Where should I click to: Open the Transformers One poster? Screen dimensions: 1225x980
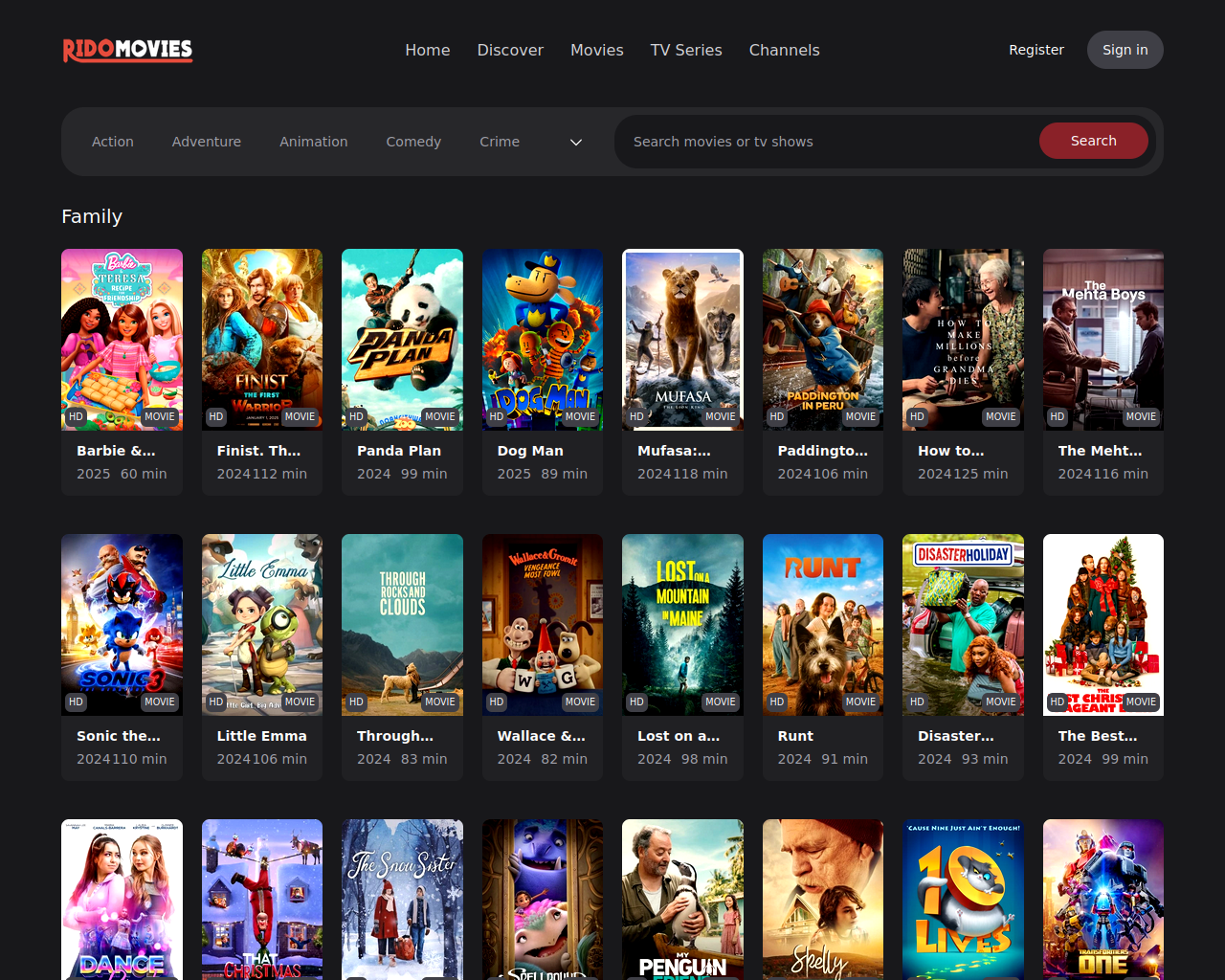point(1103,900)
